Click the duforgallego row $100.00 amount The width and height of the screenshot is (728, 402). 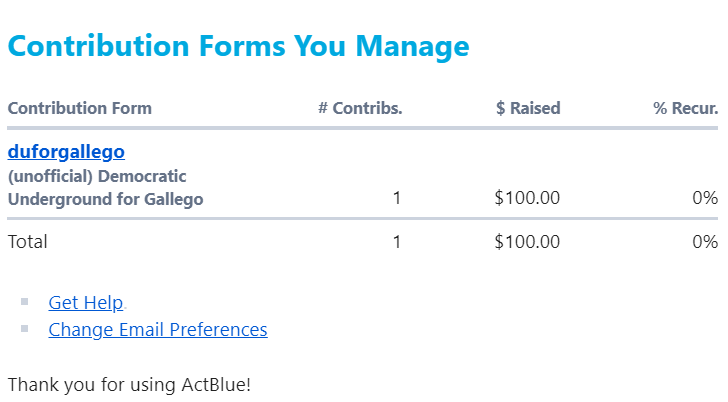(x=527, y=198)
